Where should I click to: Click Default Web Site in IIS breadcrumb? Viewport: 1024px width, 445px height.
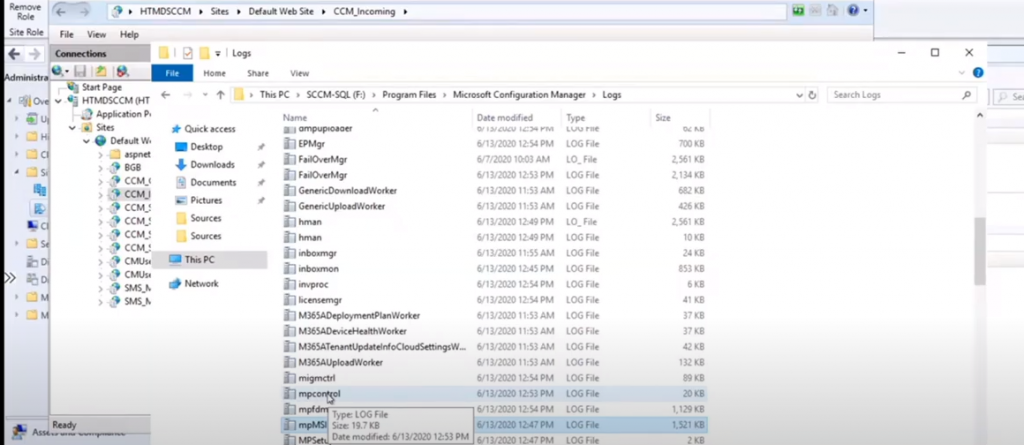click(283, 12)
